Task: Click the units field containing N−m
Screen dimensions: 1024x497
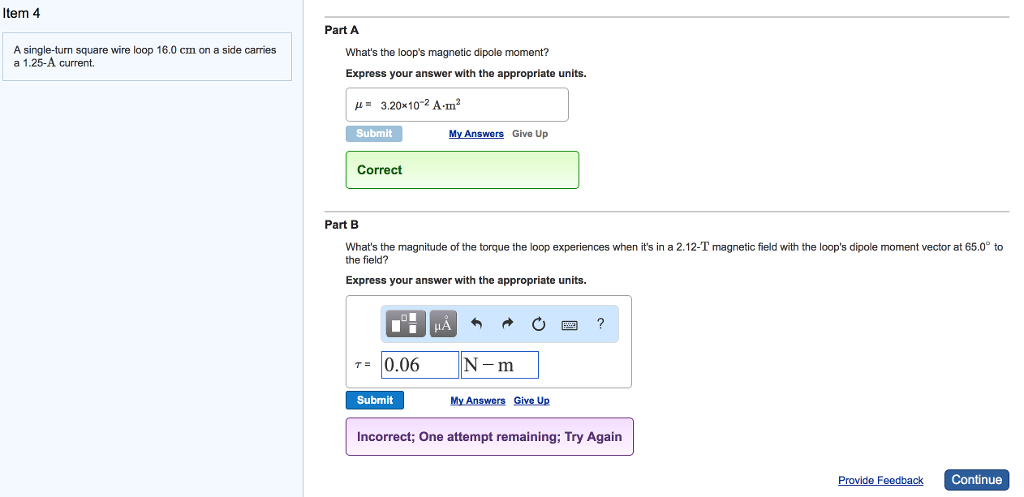Action: pyautogui.click(x=499, y=365)
